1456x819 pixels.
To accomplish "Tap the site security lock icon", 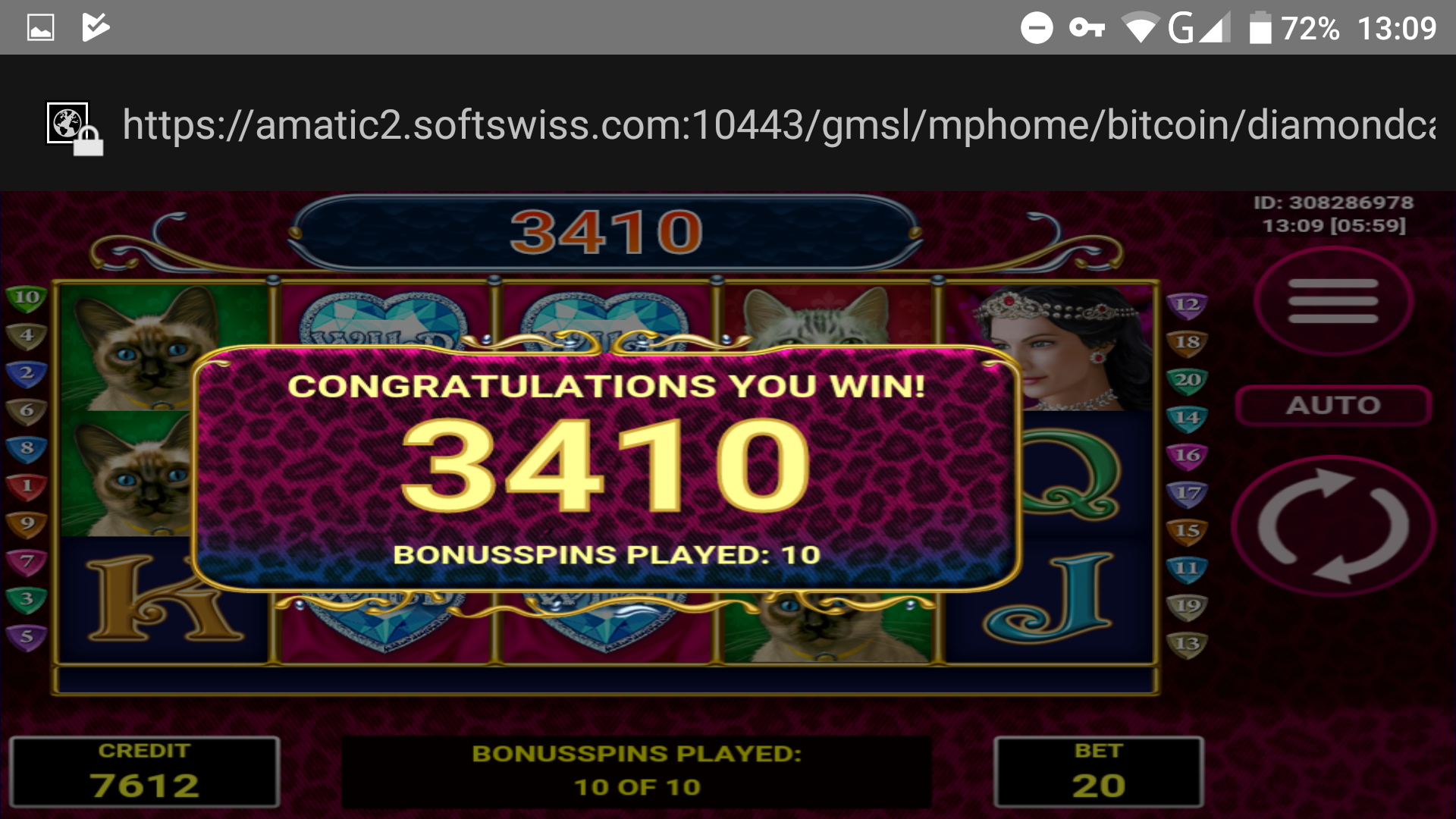I will [x=75, y=129].
